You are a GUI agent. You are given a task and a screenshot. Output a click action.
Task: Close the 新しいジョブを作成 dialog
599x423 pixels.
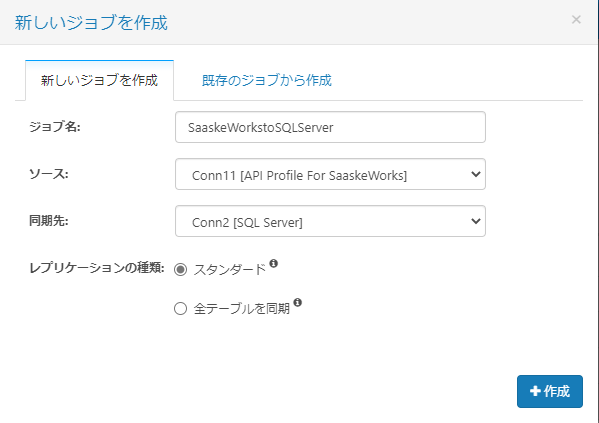point(576,19)
